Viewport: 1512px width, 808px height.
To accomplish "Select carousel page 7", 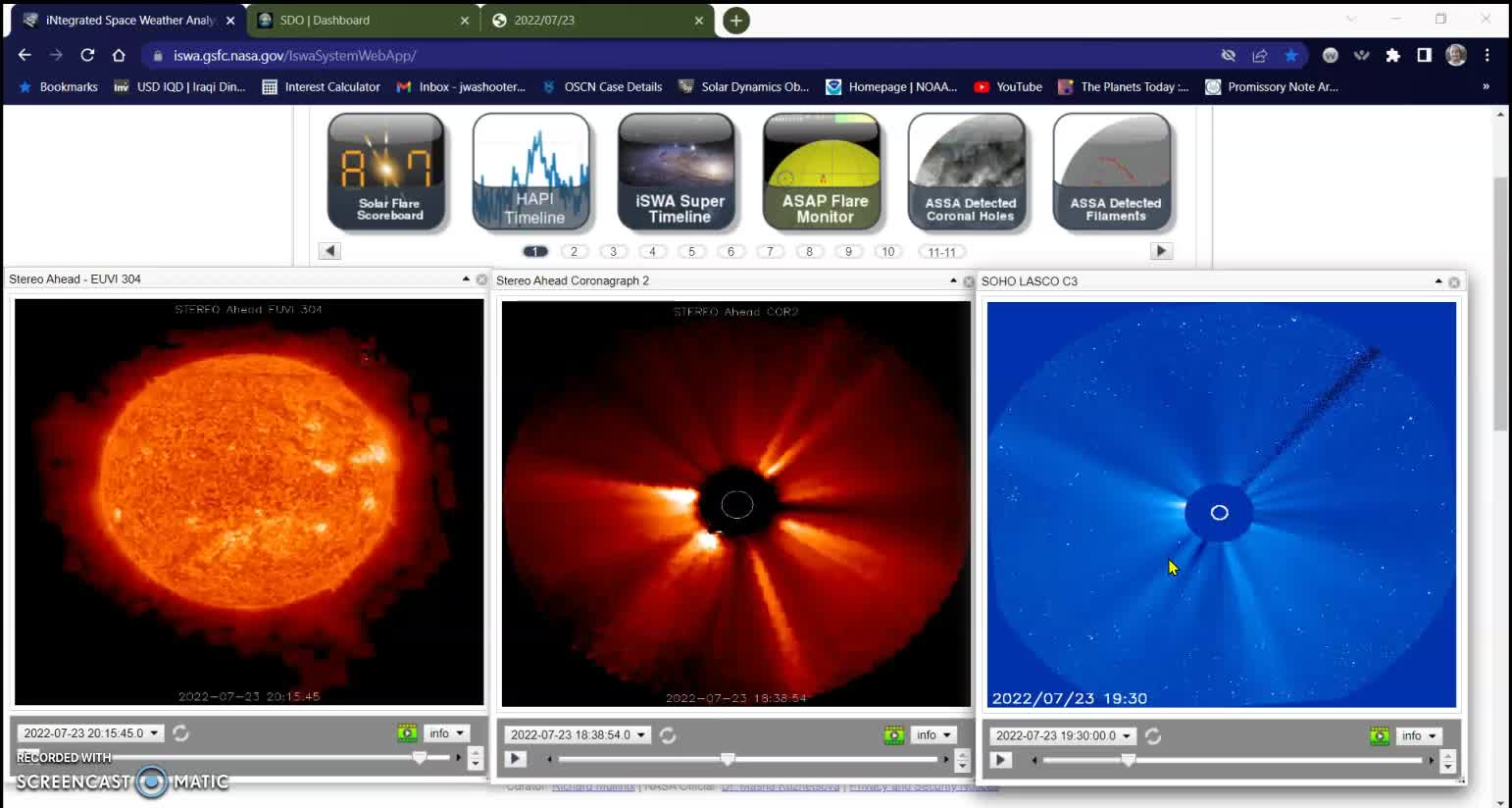I will click(771, 252).
